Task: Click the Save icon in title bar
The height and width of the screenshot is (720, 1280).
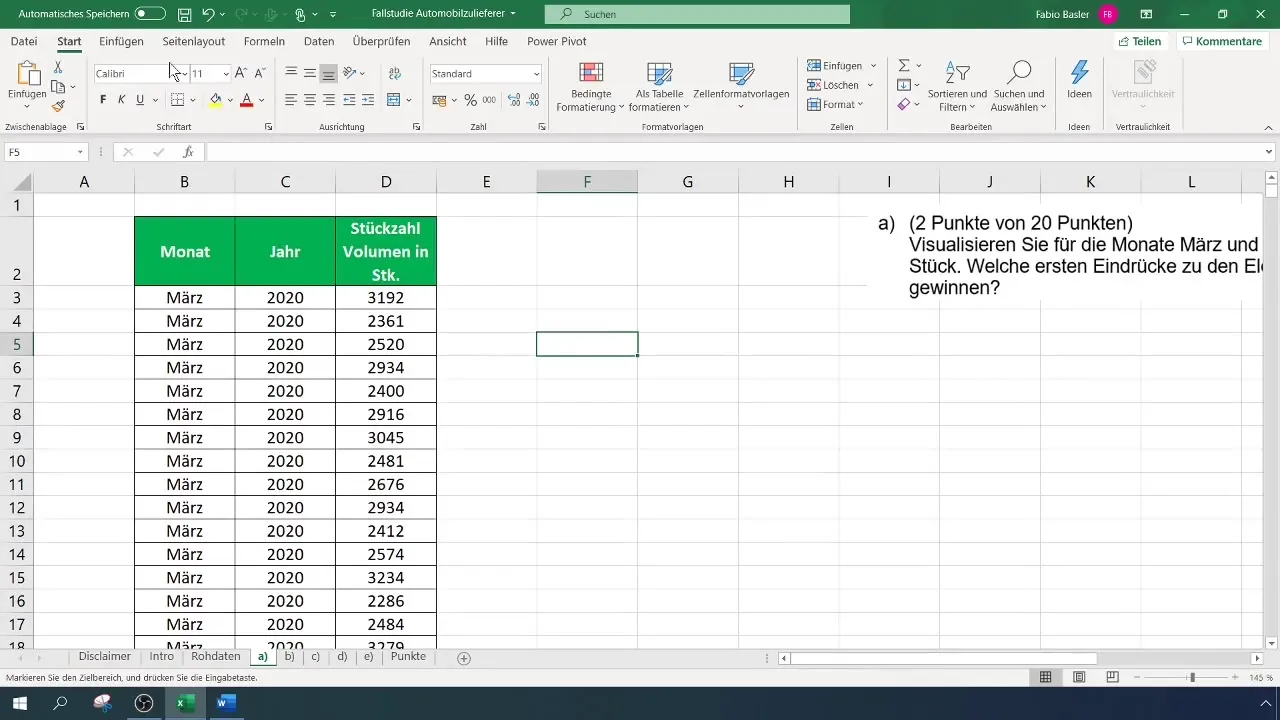Action: click(x=184, y=15)
